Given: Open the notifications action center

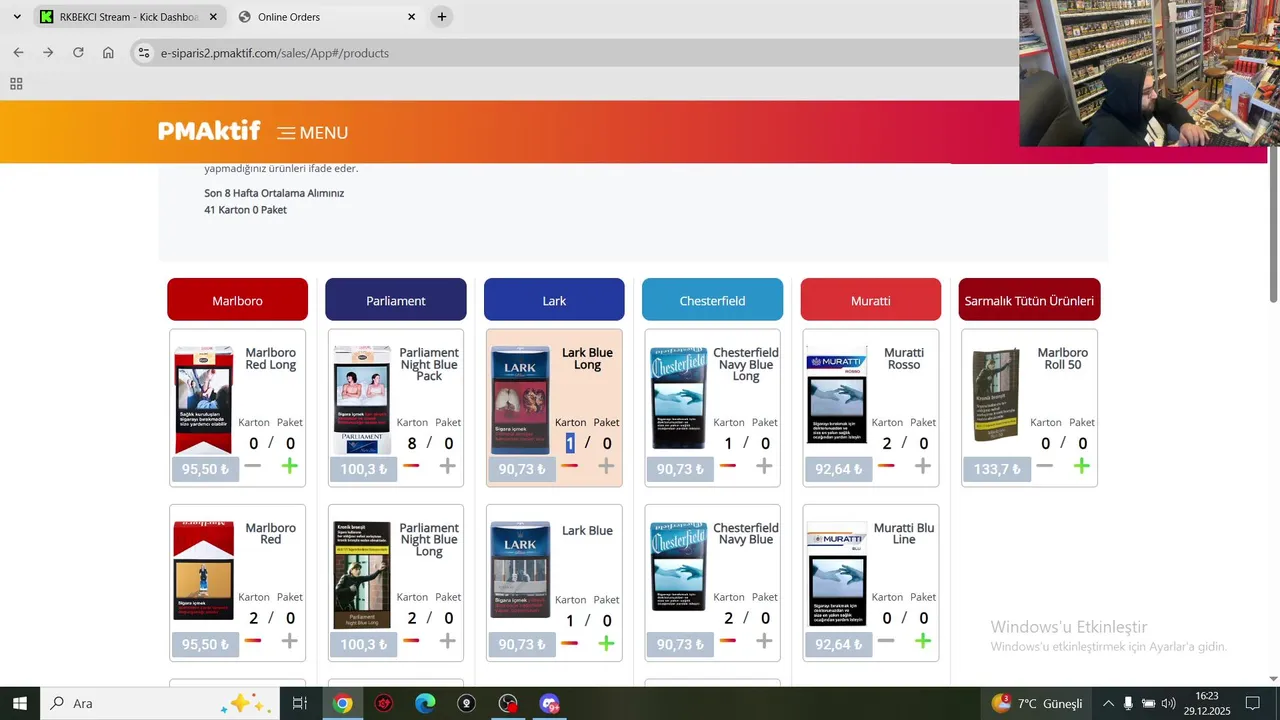Looking at the screenshot, I should pyautogui.click(x=1252, y=703).
